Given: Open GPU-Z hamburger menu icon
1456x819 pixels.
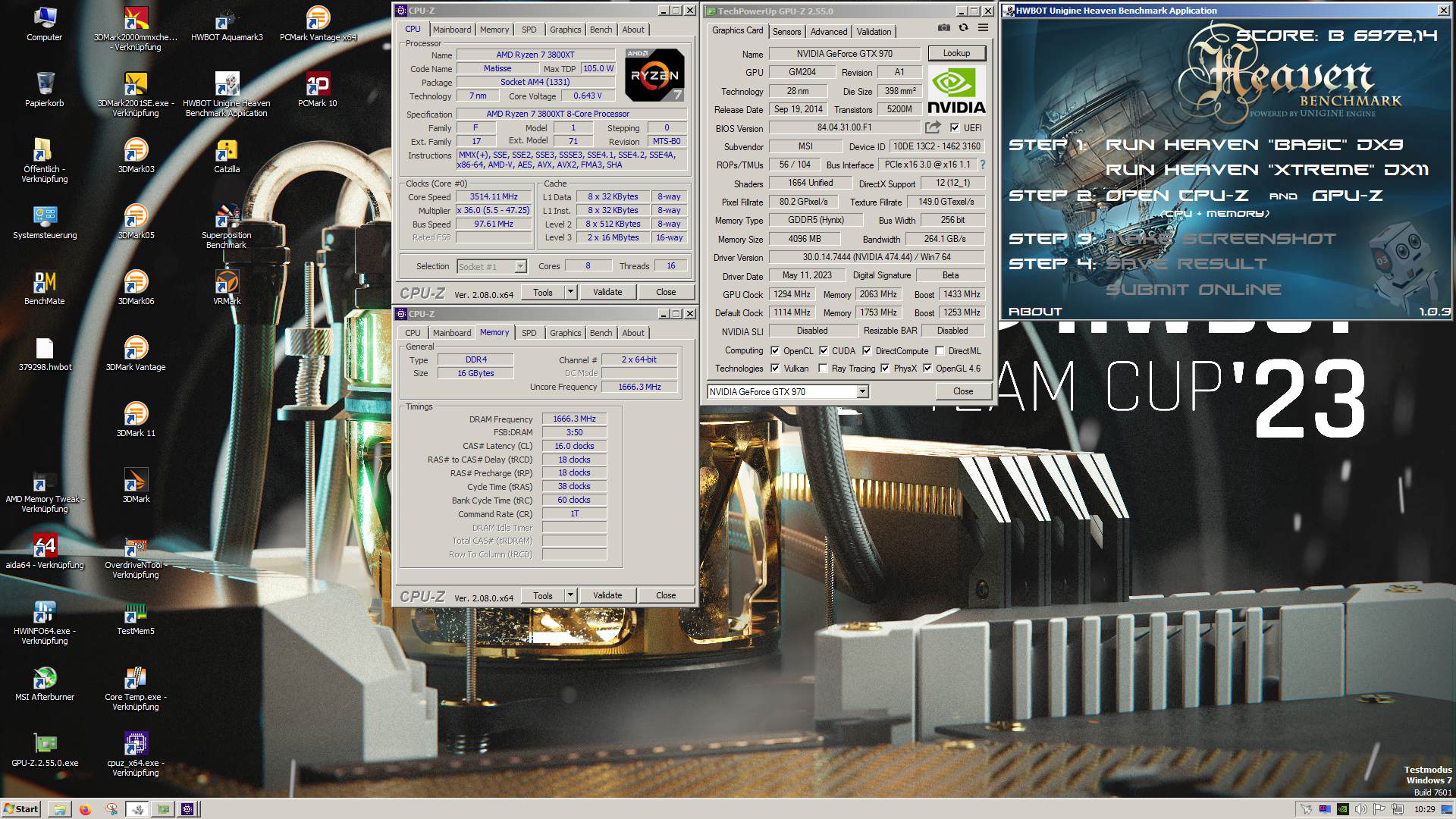Looking at the screenshot, I should [x=983, y=27].
